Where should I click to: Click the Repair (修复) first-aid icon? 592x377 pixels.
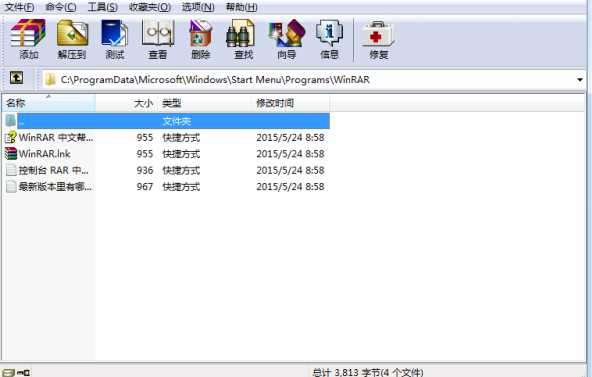[x=378, y=39]
